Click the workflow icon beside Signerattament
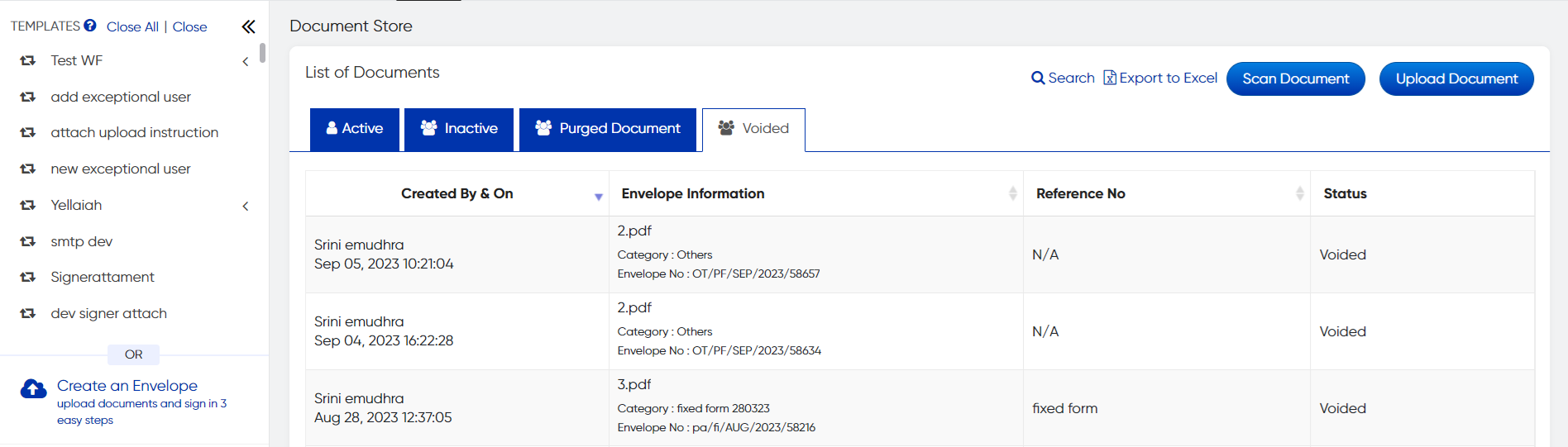The image size is (1568, 447). point(28,278)
